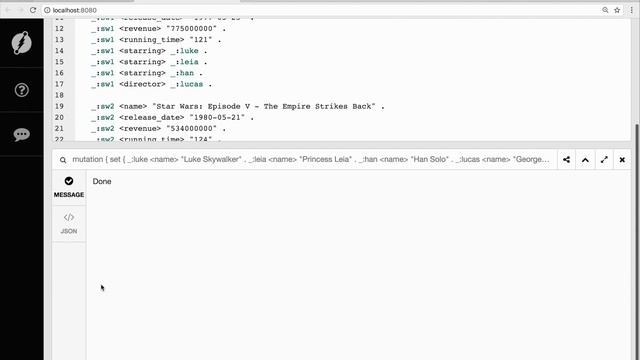Open the browser three-dot menu

coord(631,10)
